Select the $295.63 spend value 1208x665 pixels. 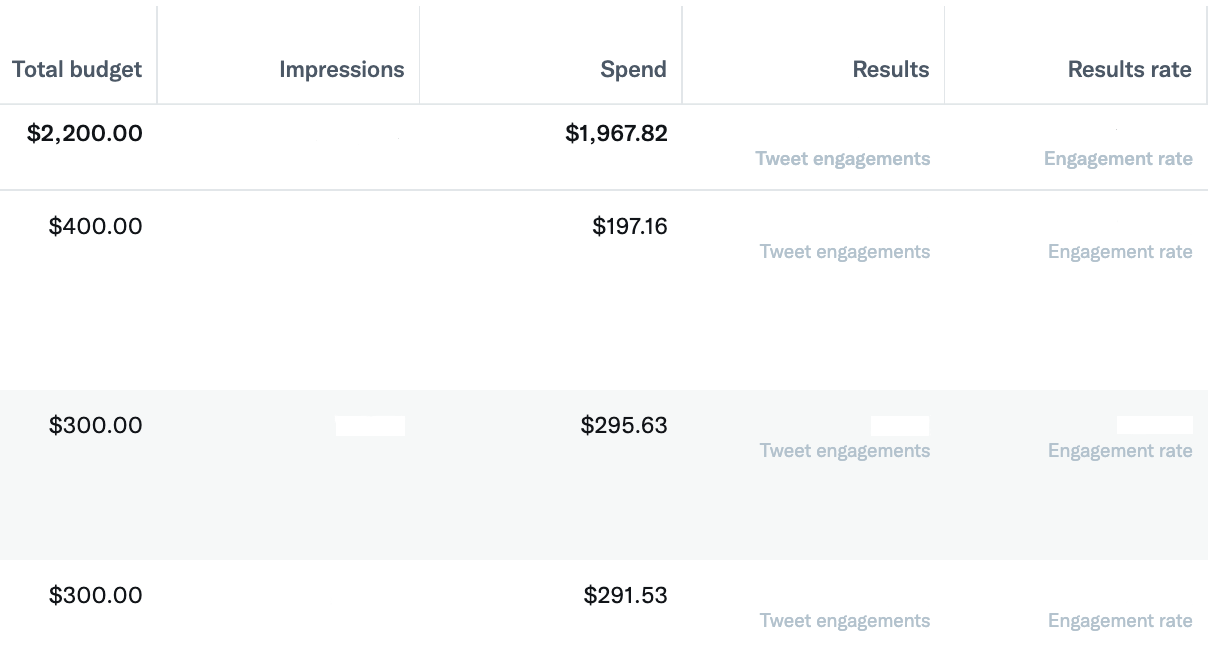tap(624, 425)
